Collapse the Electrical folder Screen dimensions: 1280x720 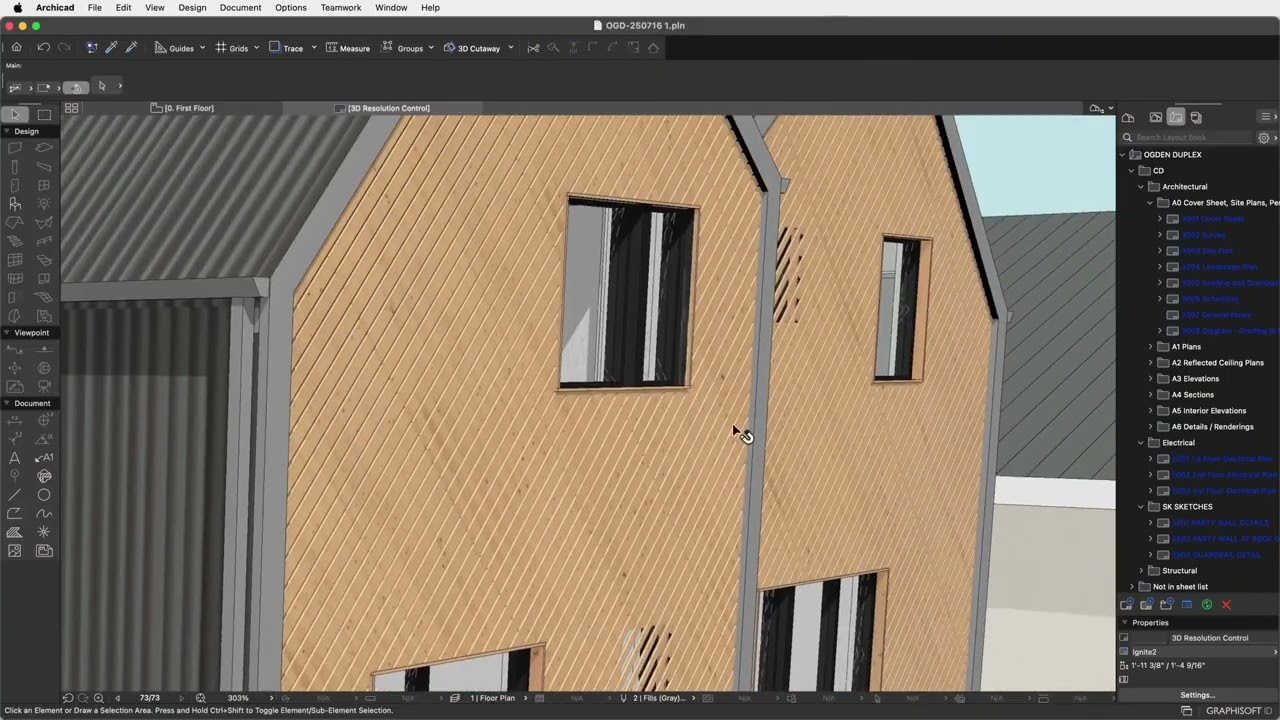[x=1141, y=443]
